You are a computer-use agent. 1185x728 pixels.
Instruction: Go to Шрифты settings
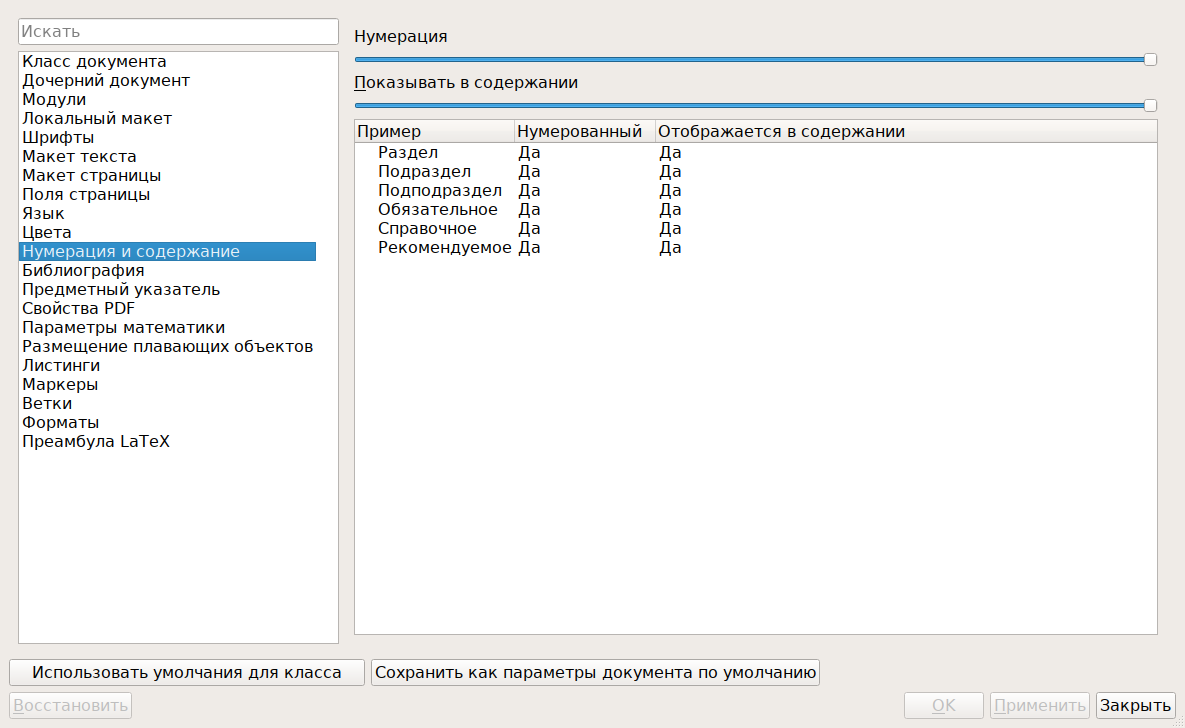pos(167,138)
